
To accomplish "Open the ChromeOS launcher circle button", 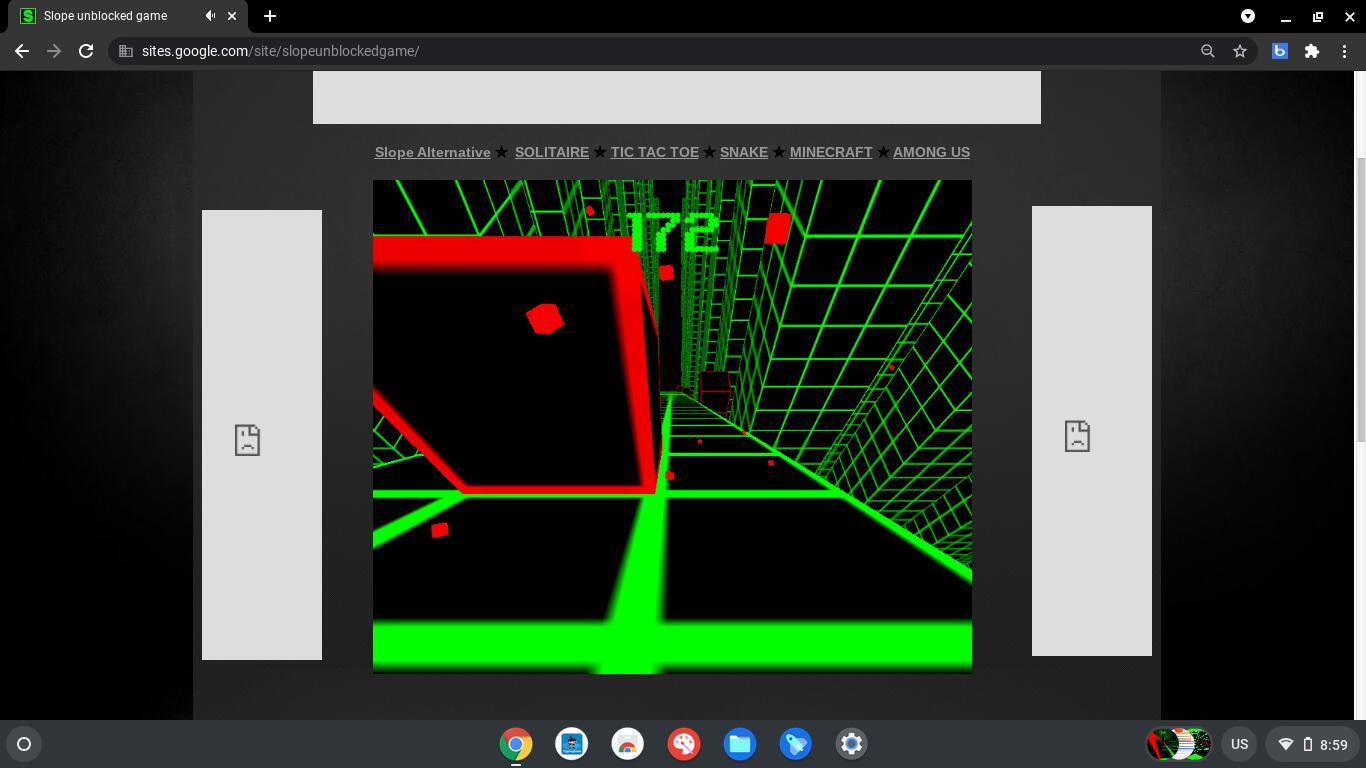I will 24,744.
